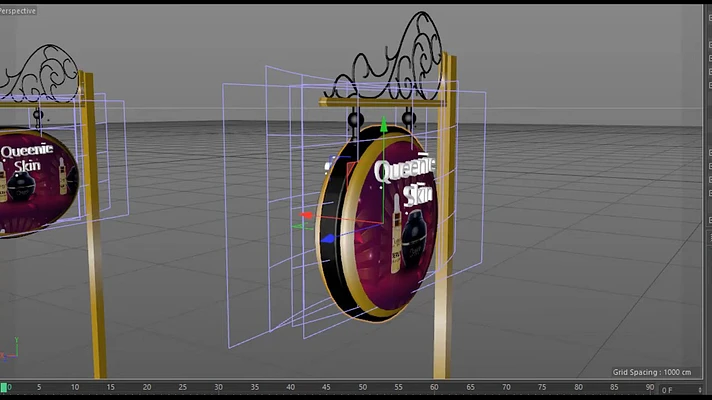Screen dimensions: 712x400
Task: Jump to frame 70 on timeline
Action: click(x=506, y=387)
